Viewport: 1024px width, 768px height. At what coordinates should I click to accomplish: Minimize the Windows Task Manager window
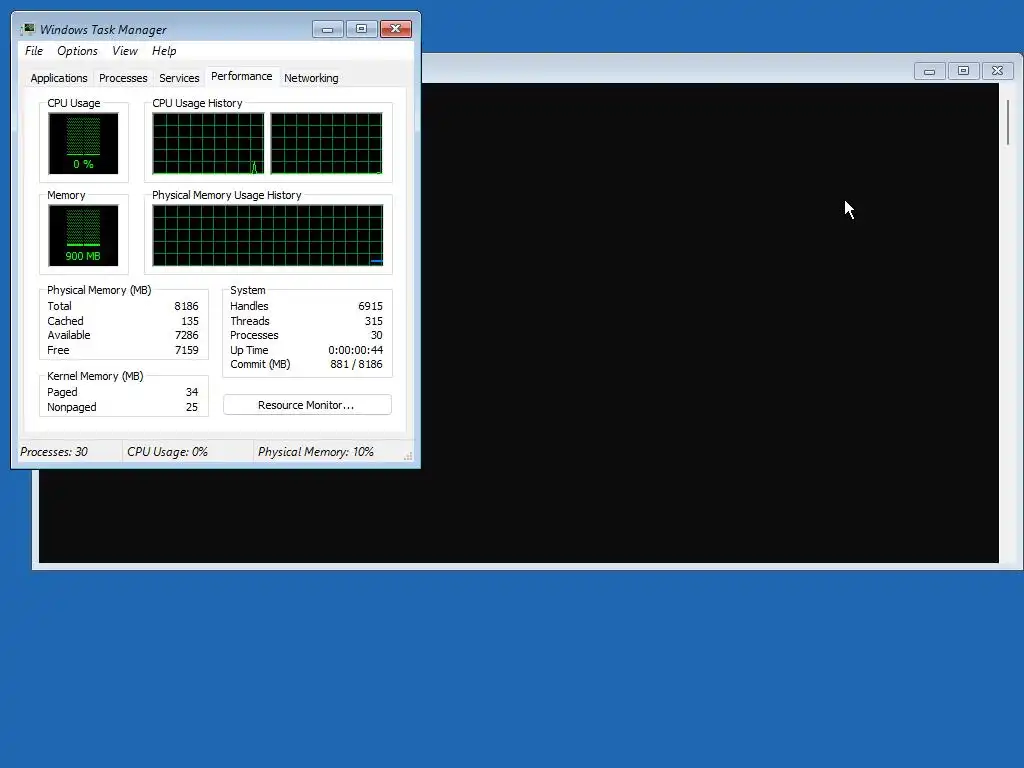[328, 29]
